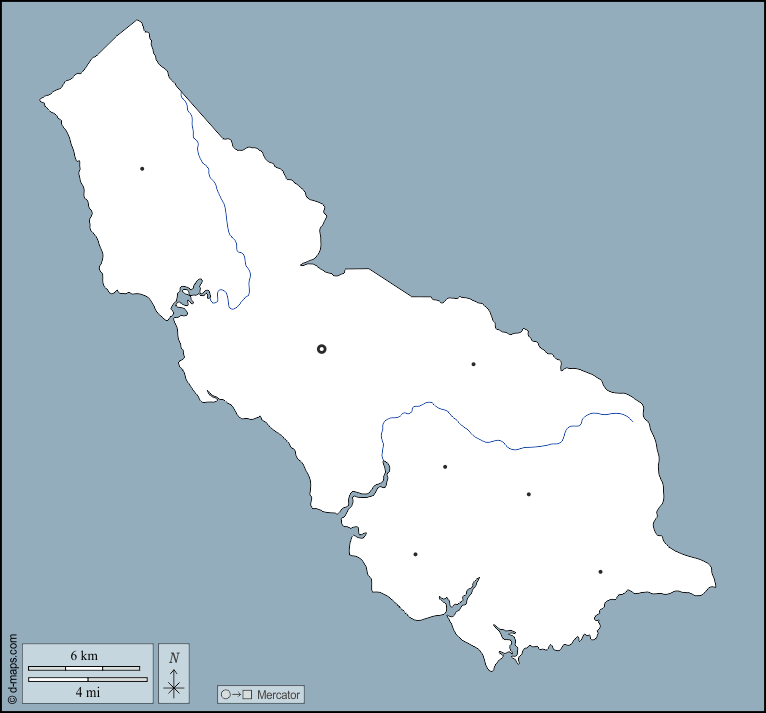Click the square icon beside Mercator text
Image resolution: width=766 pixels, height=713 pixels.
[247, 694]
